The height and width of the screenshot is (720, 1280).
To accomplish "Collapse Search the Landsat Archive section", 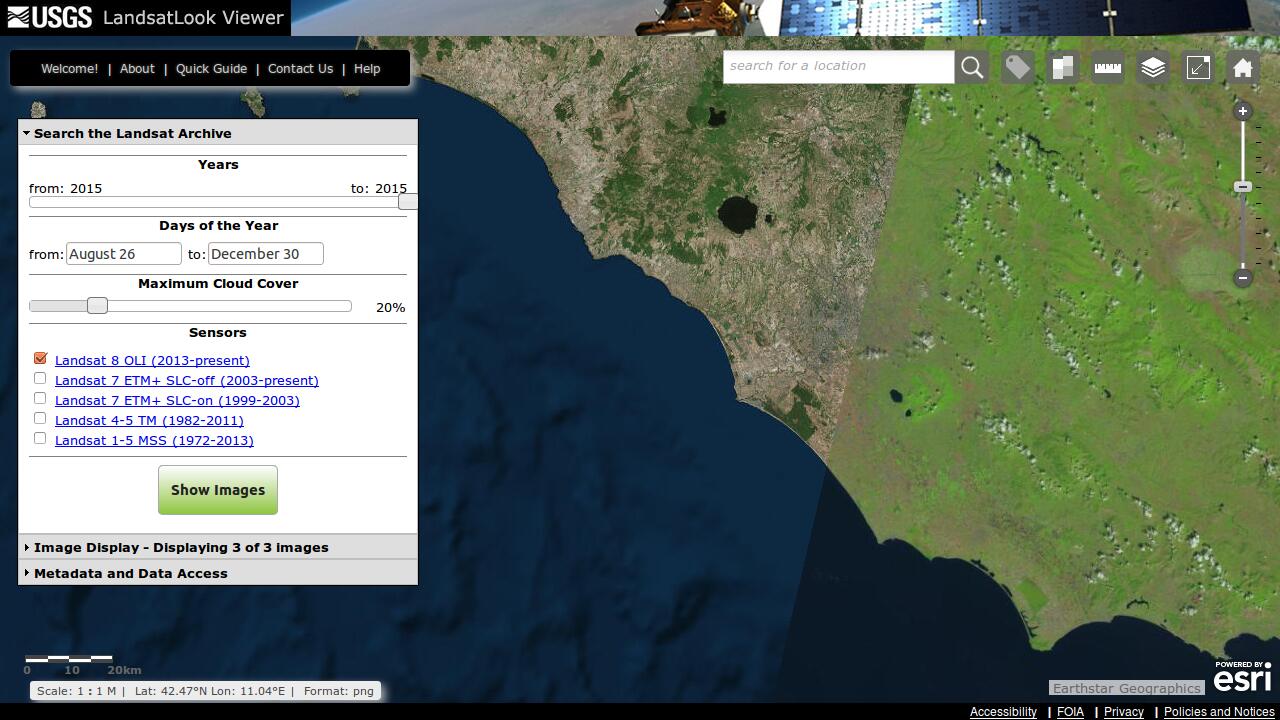I will pyautogui.click(x=218, y=133).
